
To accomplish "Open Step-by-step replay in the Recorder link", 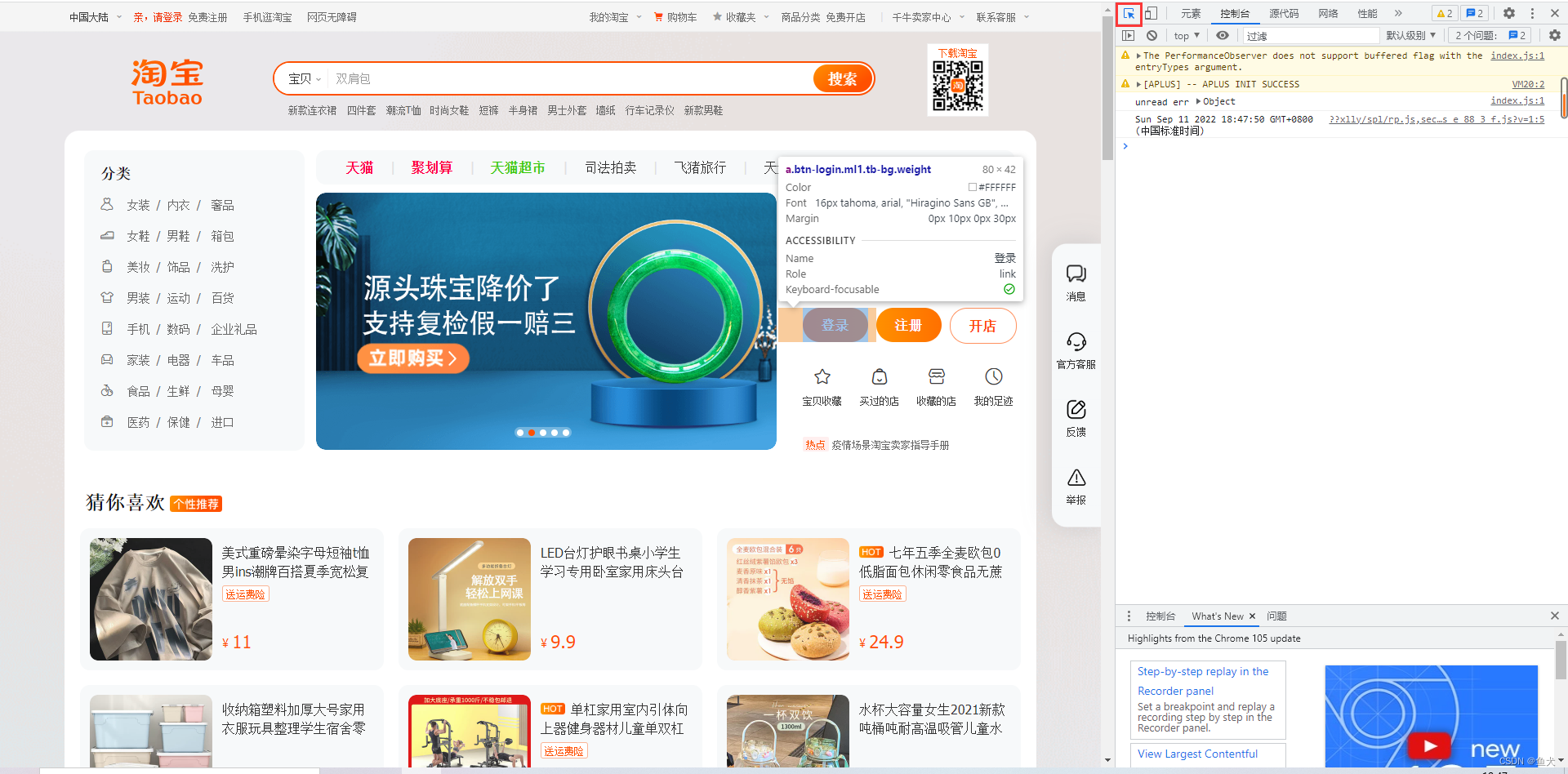I will pyautogui.click(x=1203, y=681).
